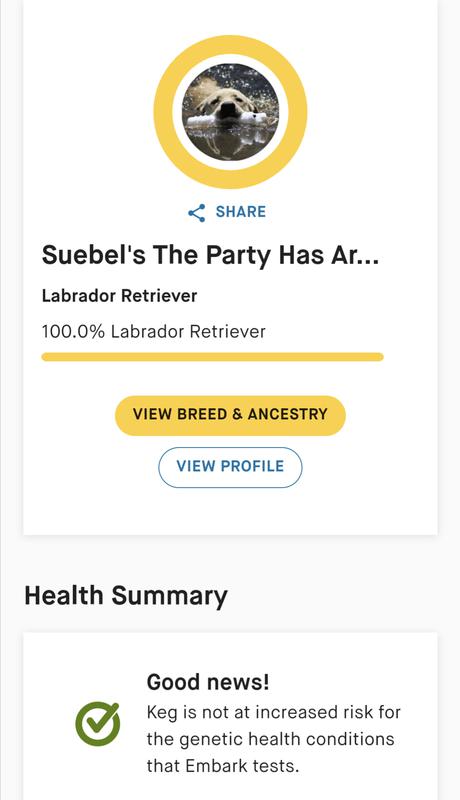Image resolution: width=460 pixels, height=800 pixels.
Task: Click the white toy in the dog photo
Action: tap(226, 120)
